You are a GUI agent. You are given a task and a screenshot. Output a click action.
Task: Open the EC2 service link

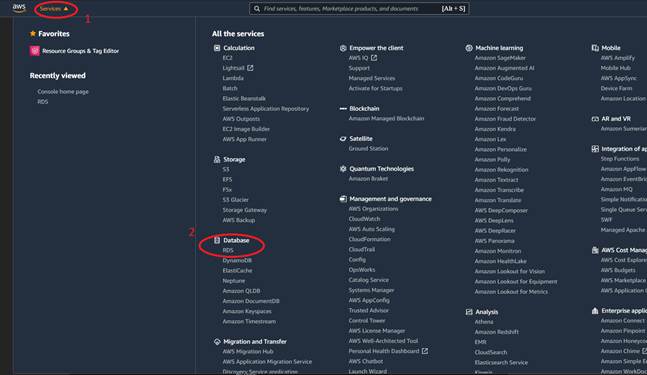click(227, 58)
